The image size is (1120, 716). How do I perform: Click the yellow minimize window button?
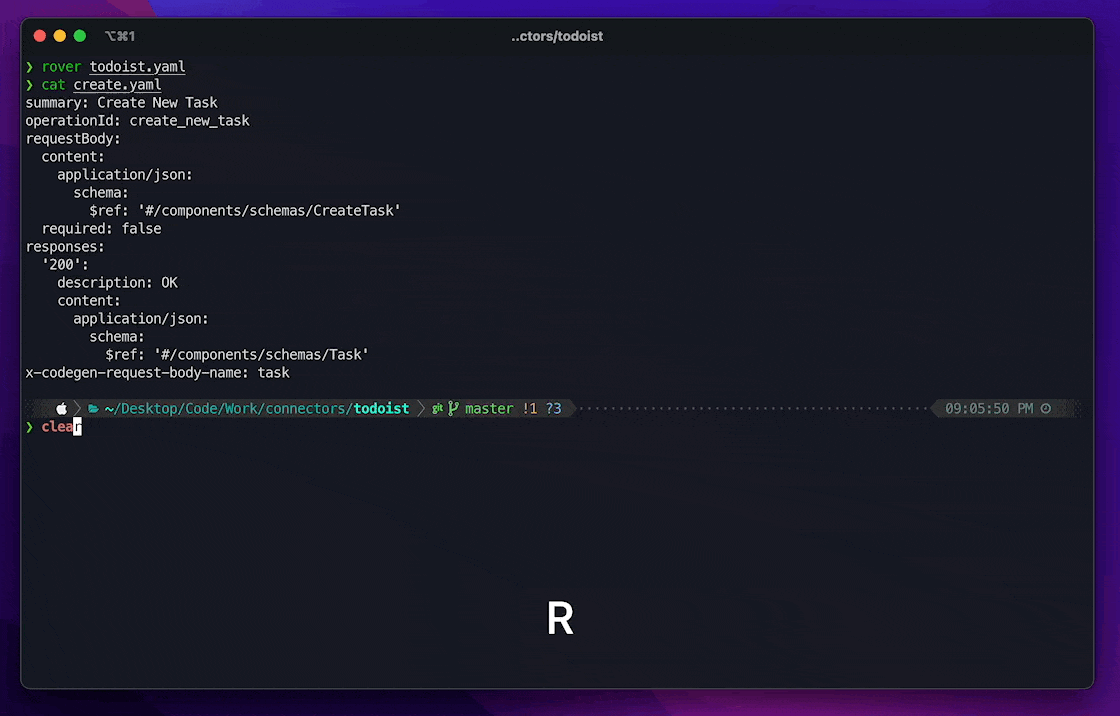pos(60,36)
